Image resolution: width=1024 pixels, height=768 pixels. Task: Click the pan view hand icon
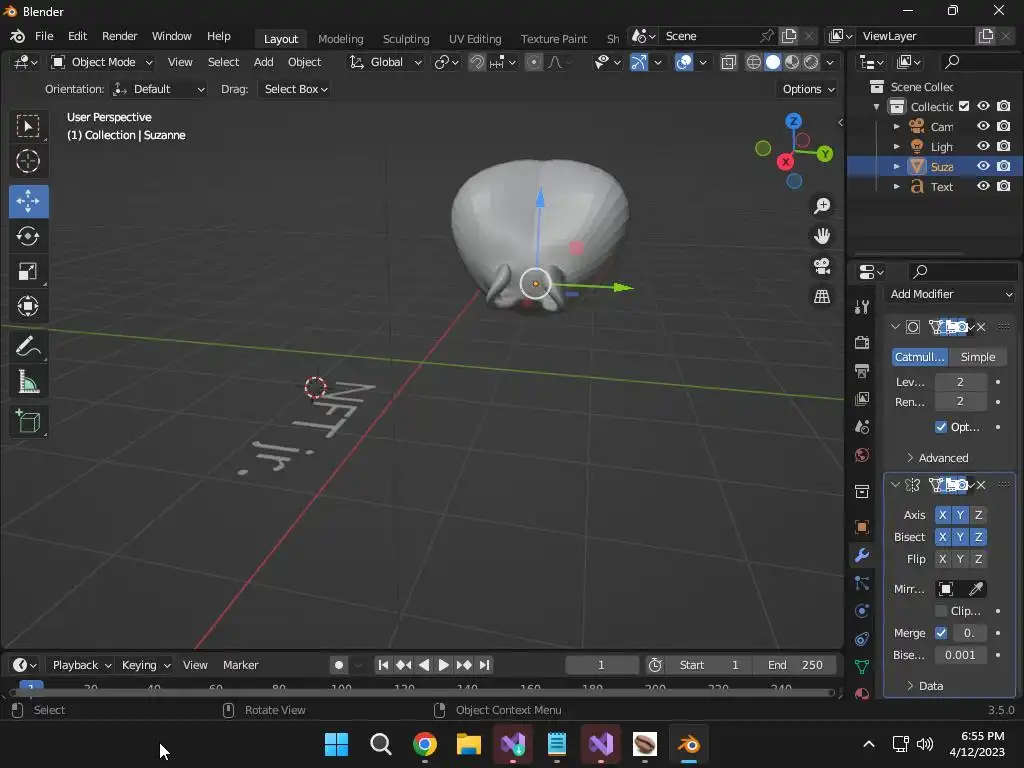[822, 236]
